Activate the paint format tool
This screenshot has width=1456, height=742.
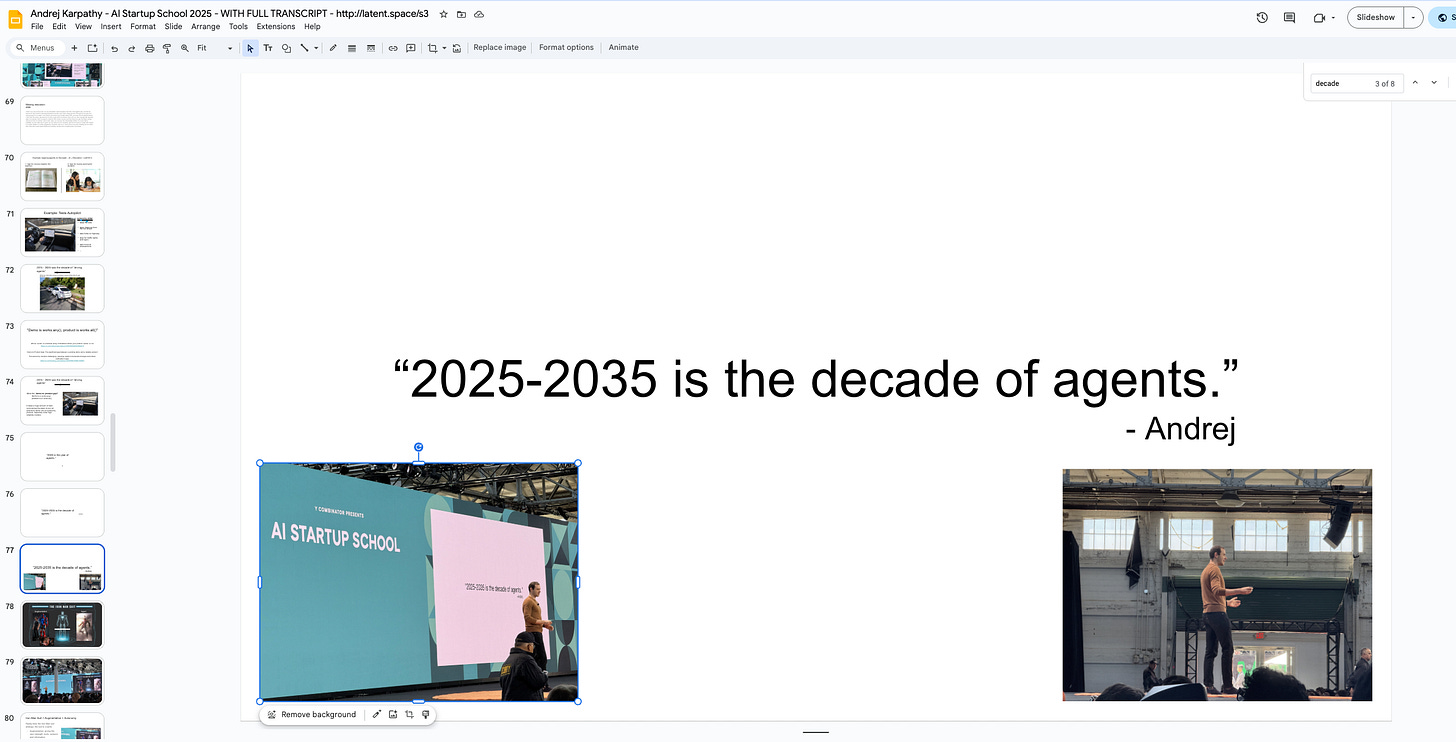pyautogui.click(x=167, y=48)
